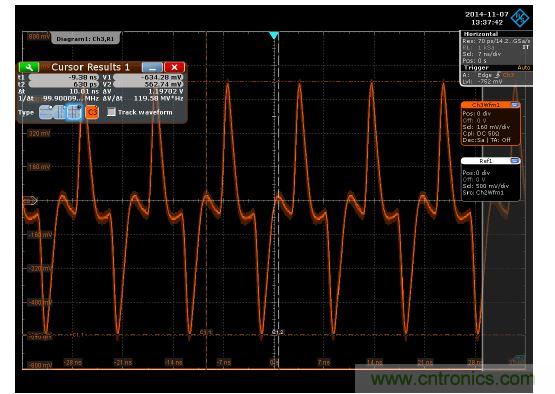
Task: Click the cyan trigger position marker
Action: pyautogui.click(x=274, y=35)
